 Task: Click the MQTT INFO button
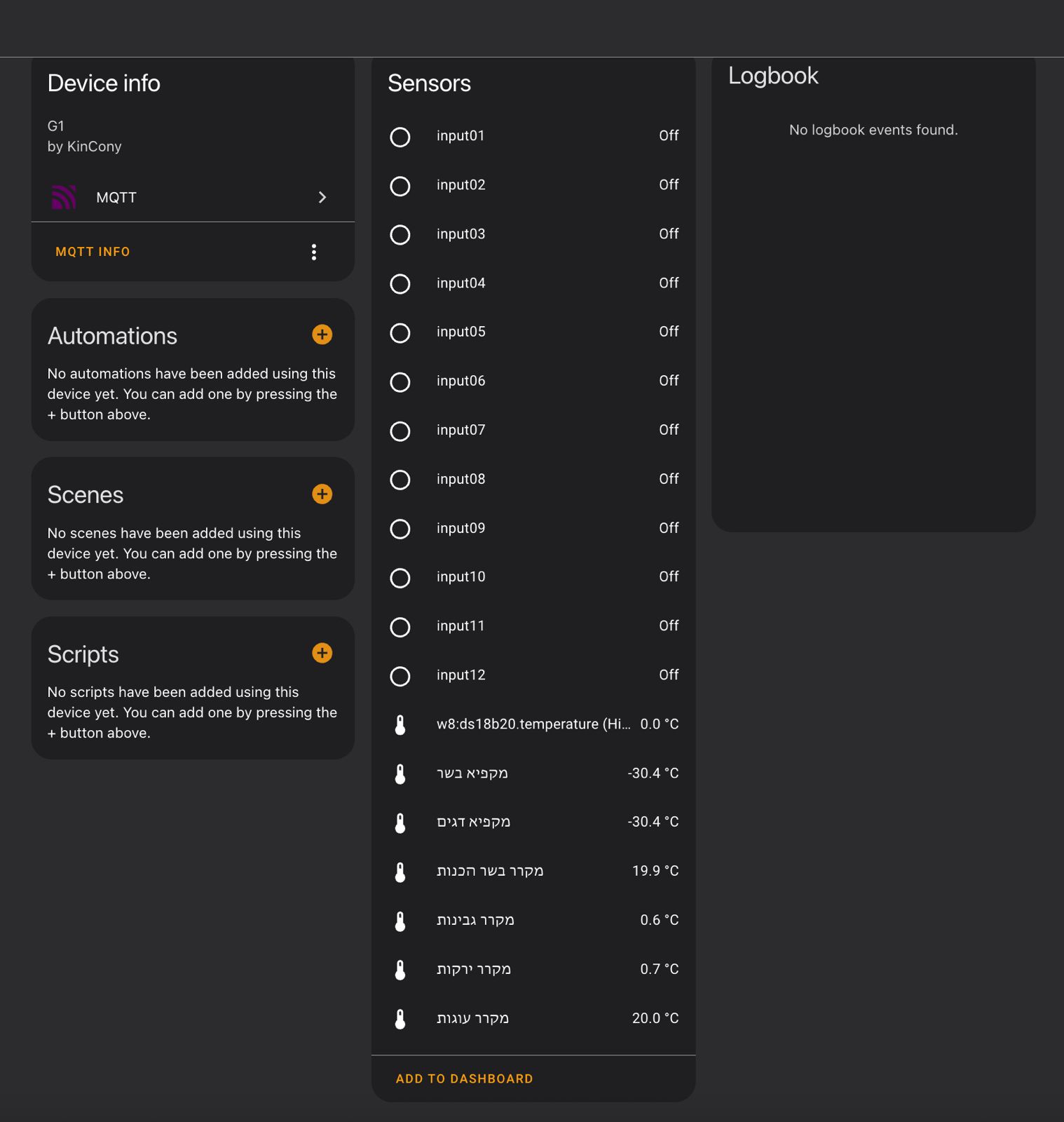point(93,252)
